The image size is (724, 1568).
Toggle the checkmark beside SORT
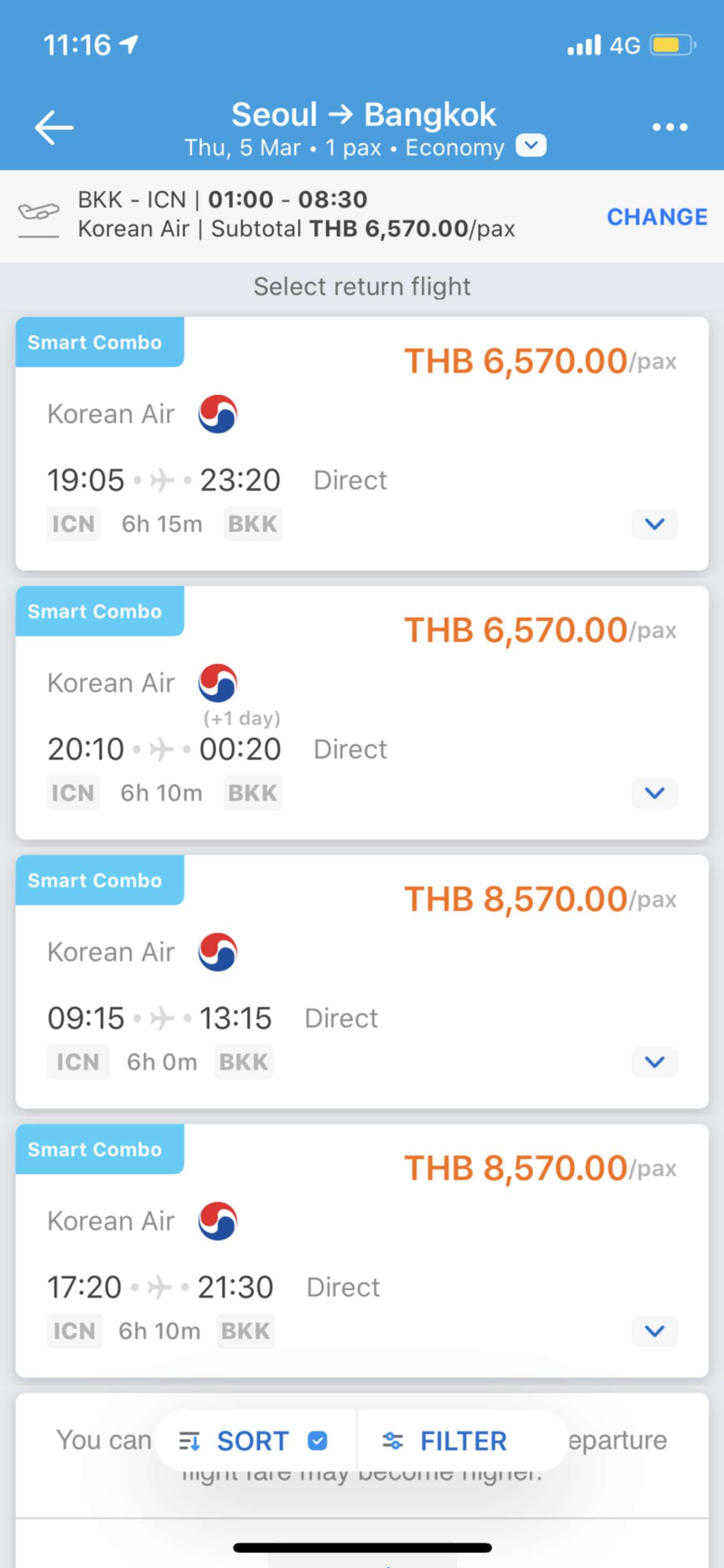tap(317, 1441)
